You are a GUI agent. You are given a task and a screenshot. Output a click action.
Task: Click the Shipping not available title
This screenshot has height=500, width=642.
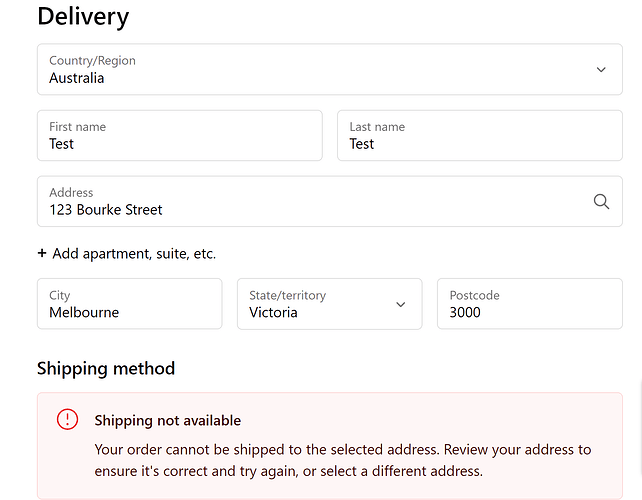[x=168, y=421]
